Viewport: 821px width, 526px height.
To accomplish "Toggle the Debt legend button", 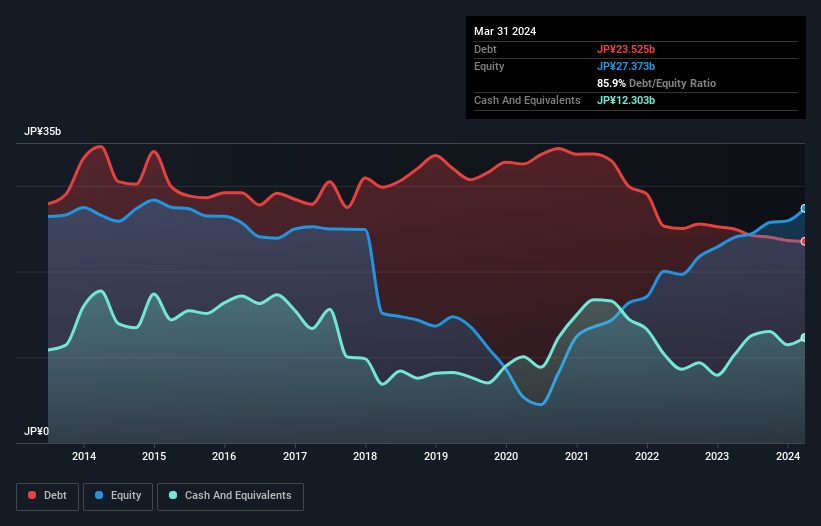I will (48, 496).
